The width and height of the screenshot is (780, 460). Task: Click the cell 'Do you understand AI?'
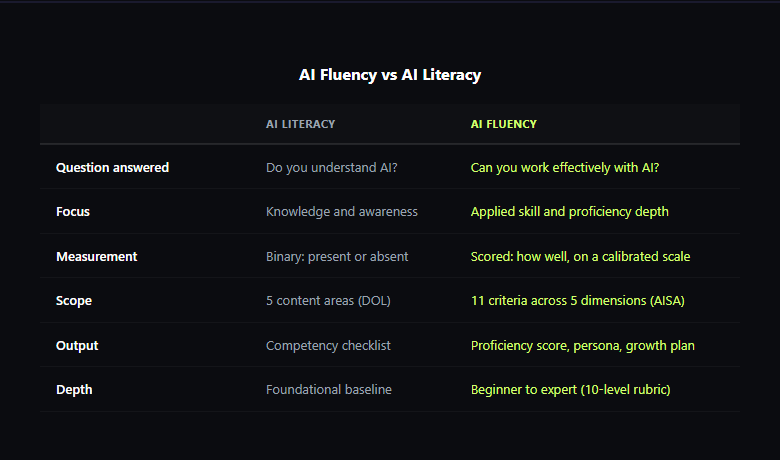331,168
